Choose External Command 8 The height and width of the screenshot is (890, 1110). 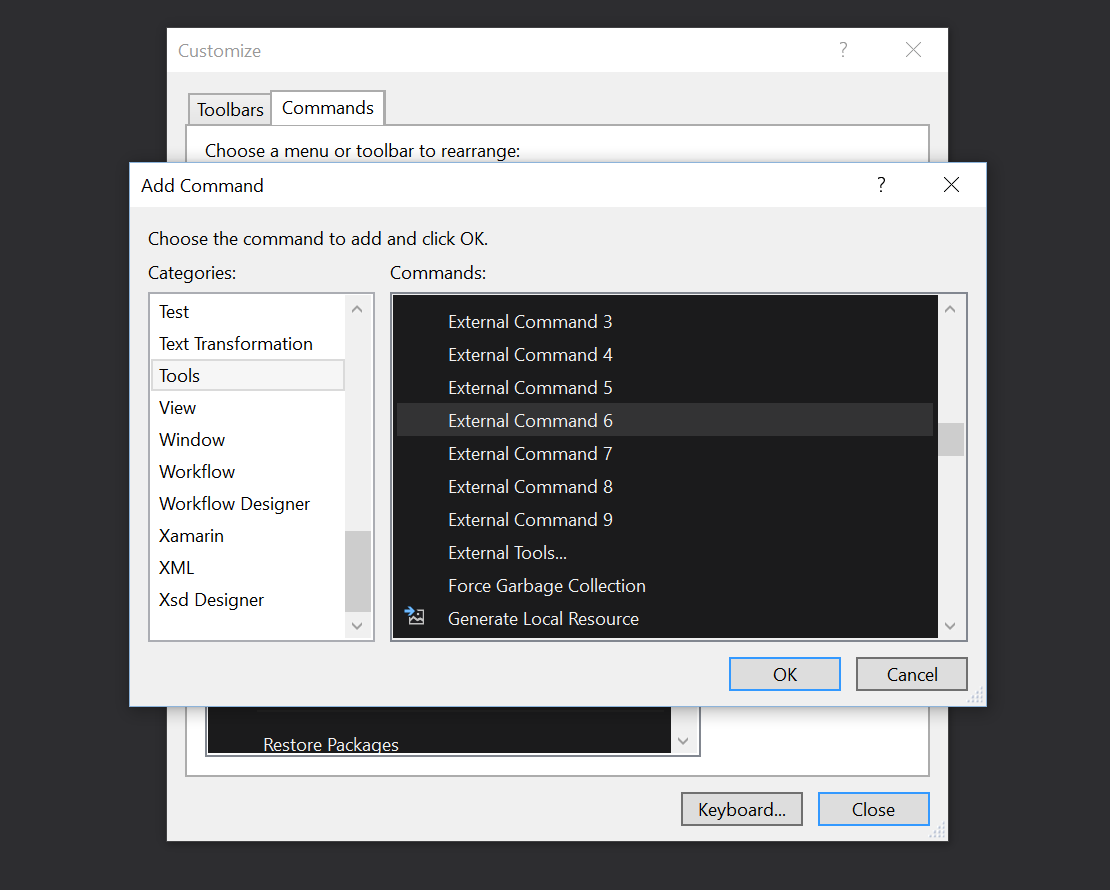[x=665, y=487]
